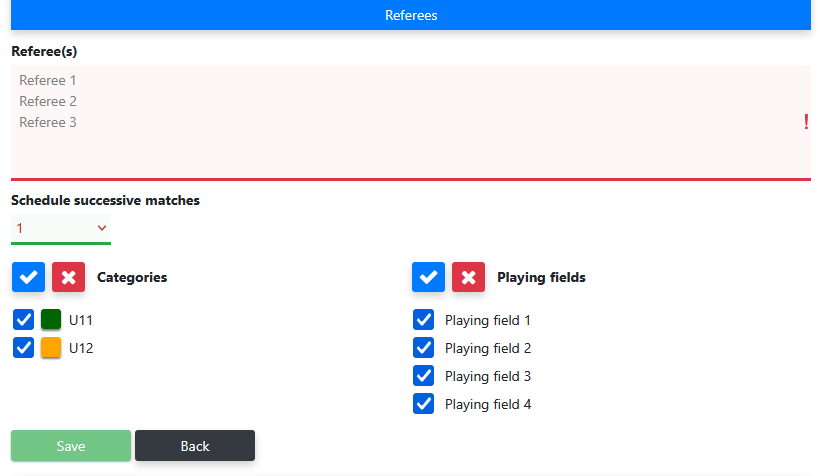Click the U11 label text

81,320
